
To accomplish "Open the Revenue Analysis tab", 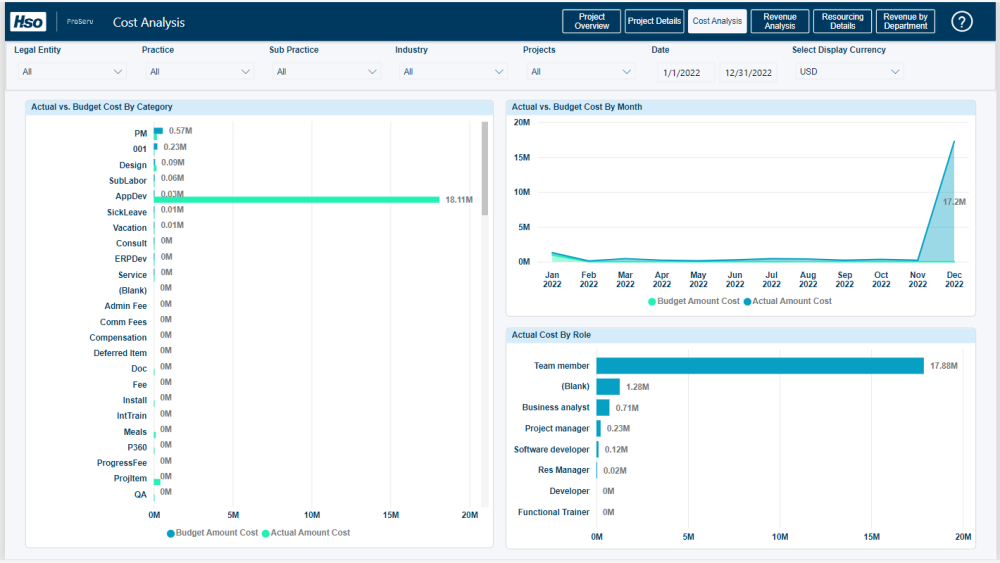I will tap(779, 22).
